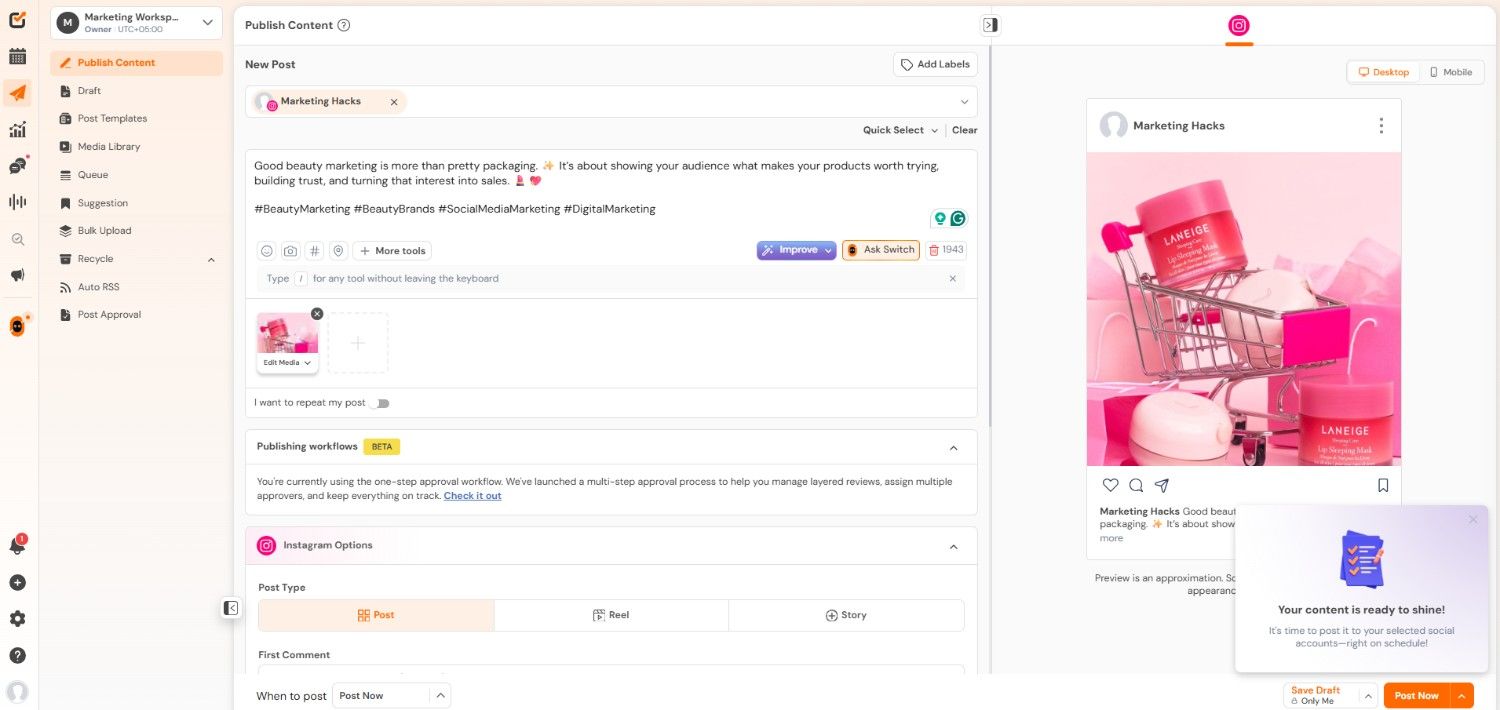The image size is (1500, 710).
Task: Open the Edit Media dropdown
Action: 287,363
